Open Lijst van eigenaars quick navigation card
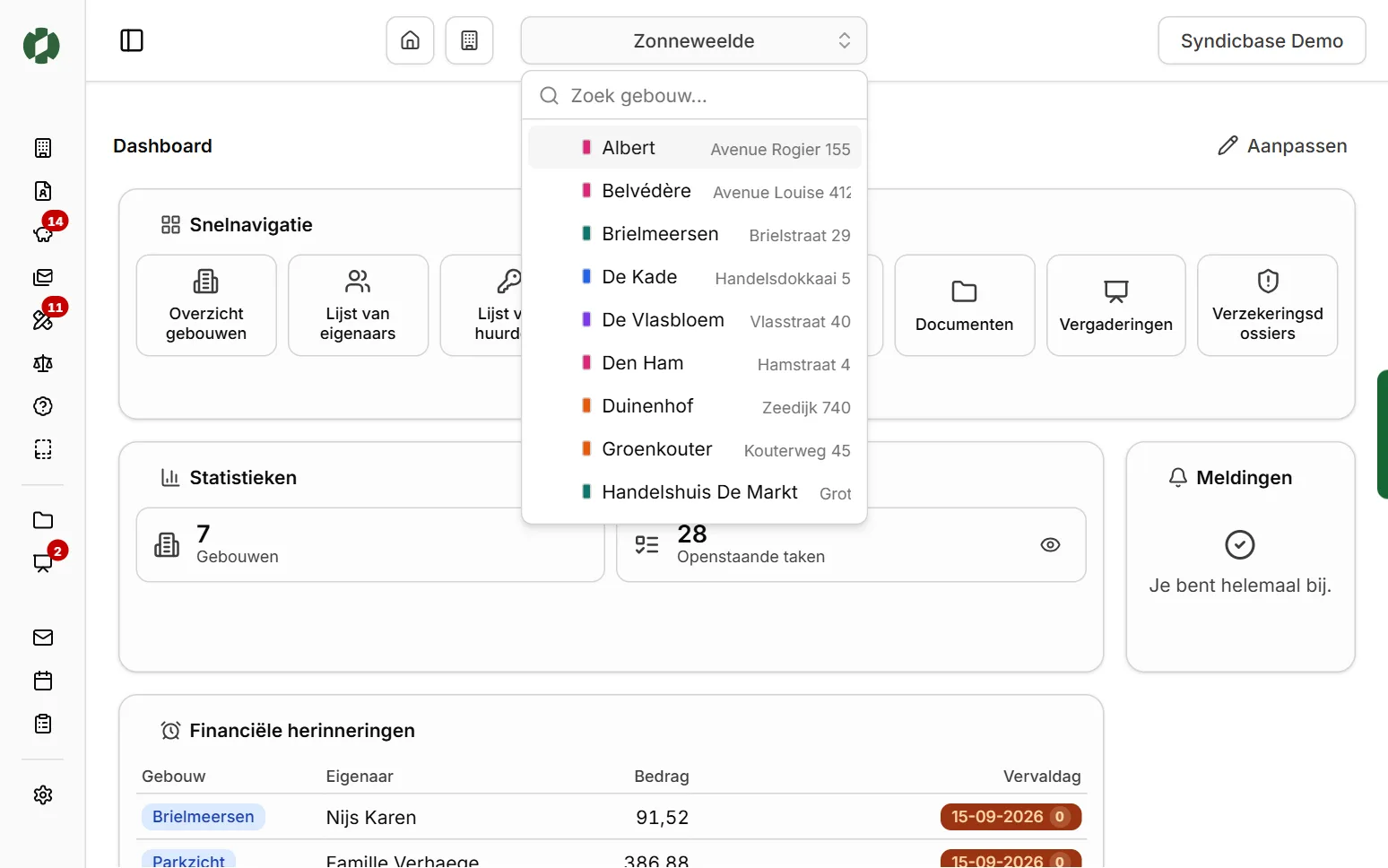This screenshot has width=1388, height=868. [x=358, y=306]
